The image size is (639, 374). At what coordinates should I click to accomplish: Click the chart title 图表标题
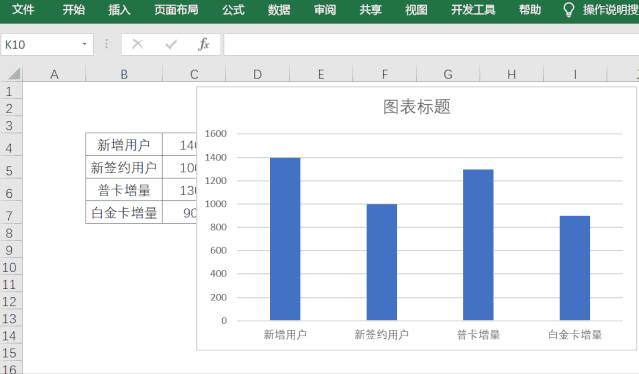pos(416,107)
